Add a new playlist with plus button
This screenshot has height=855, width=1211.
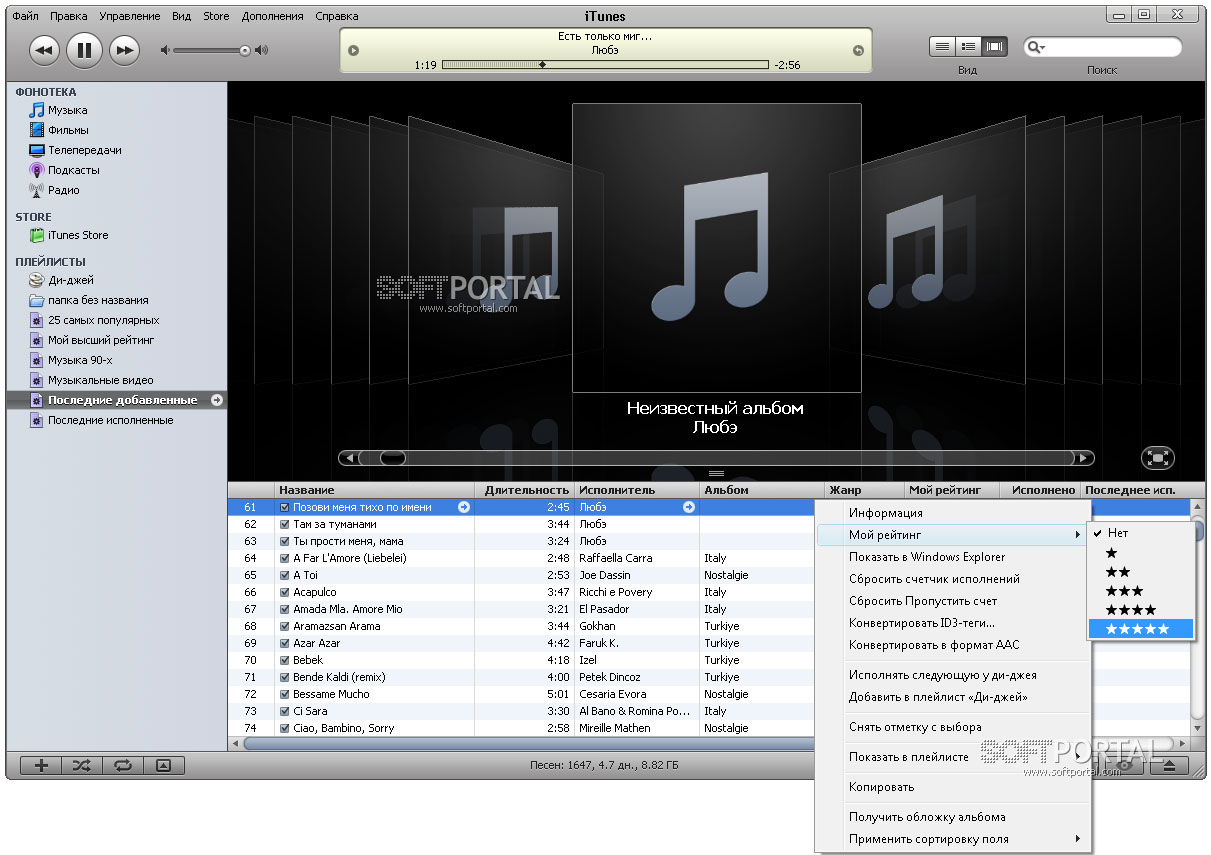click(41, 765)
